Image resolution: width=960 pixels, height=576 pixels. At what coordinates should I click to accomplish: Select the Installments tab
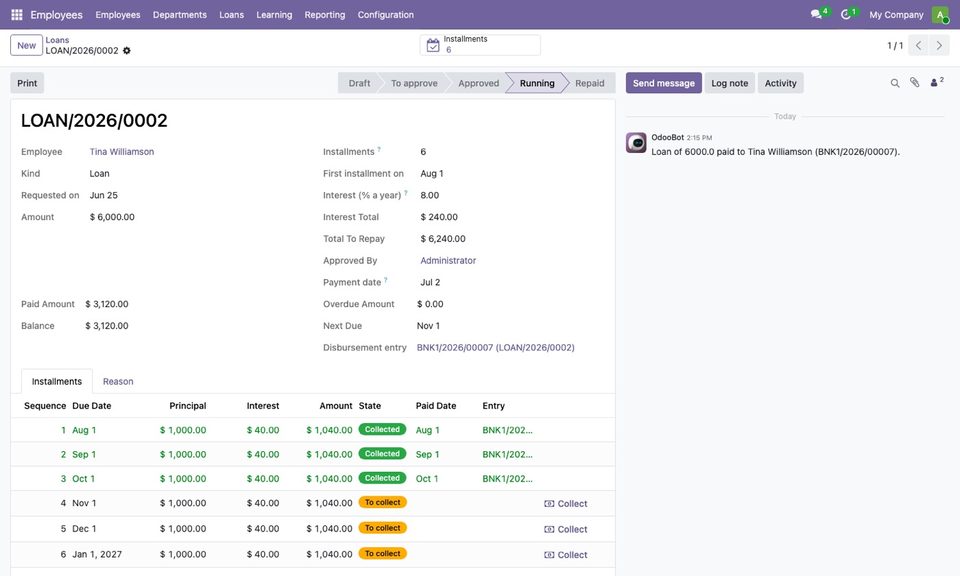57,381
